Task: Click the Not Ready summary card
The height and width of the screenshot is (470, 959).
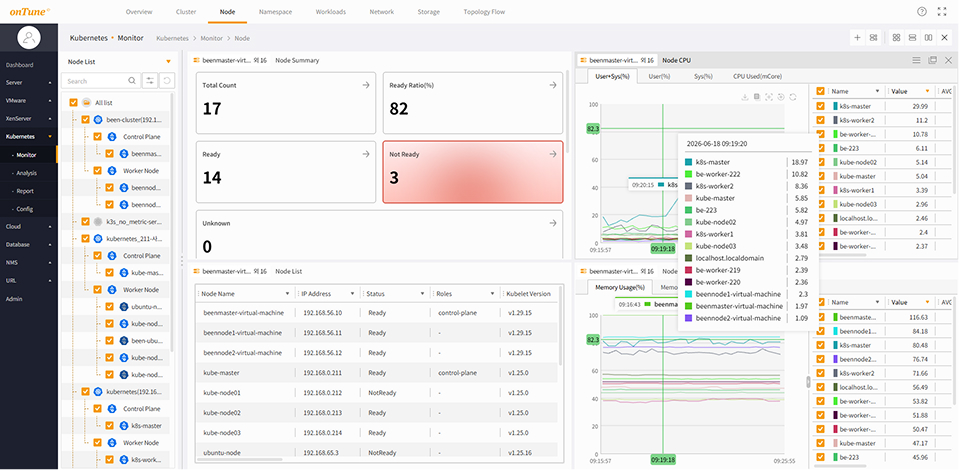Action: click(473, 172)
